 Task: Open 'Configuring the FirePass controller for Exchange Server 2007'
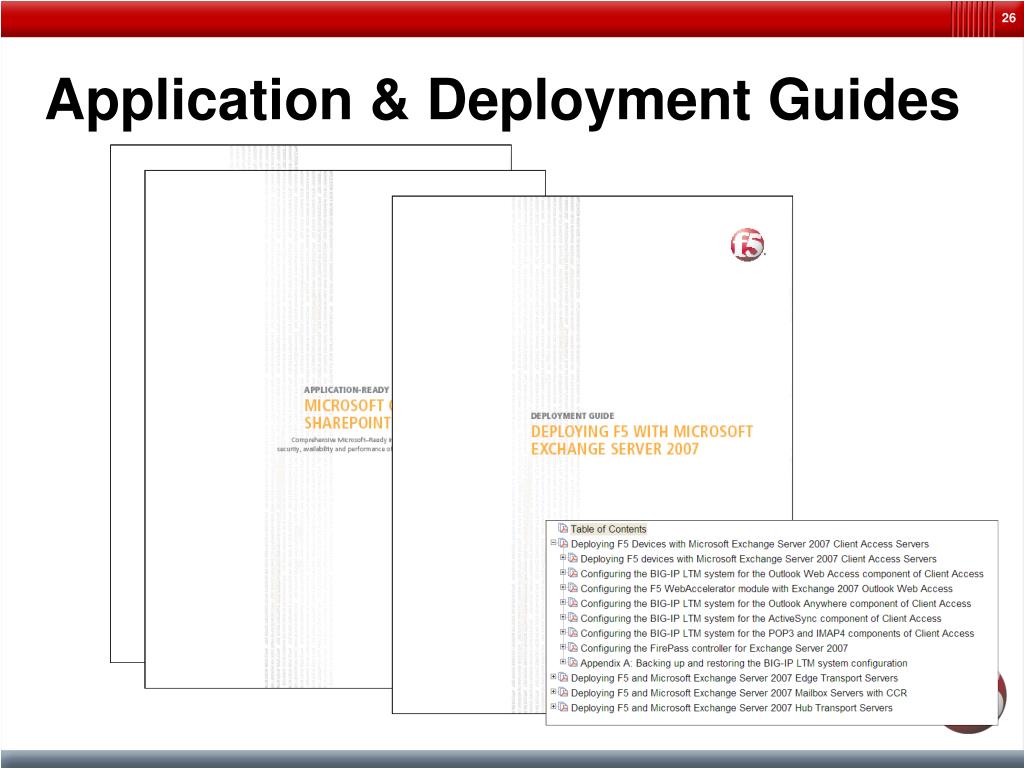(714, 648)
